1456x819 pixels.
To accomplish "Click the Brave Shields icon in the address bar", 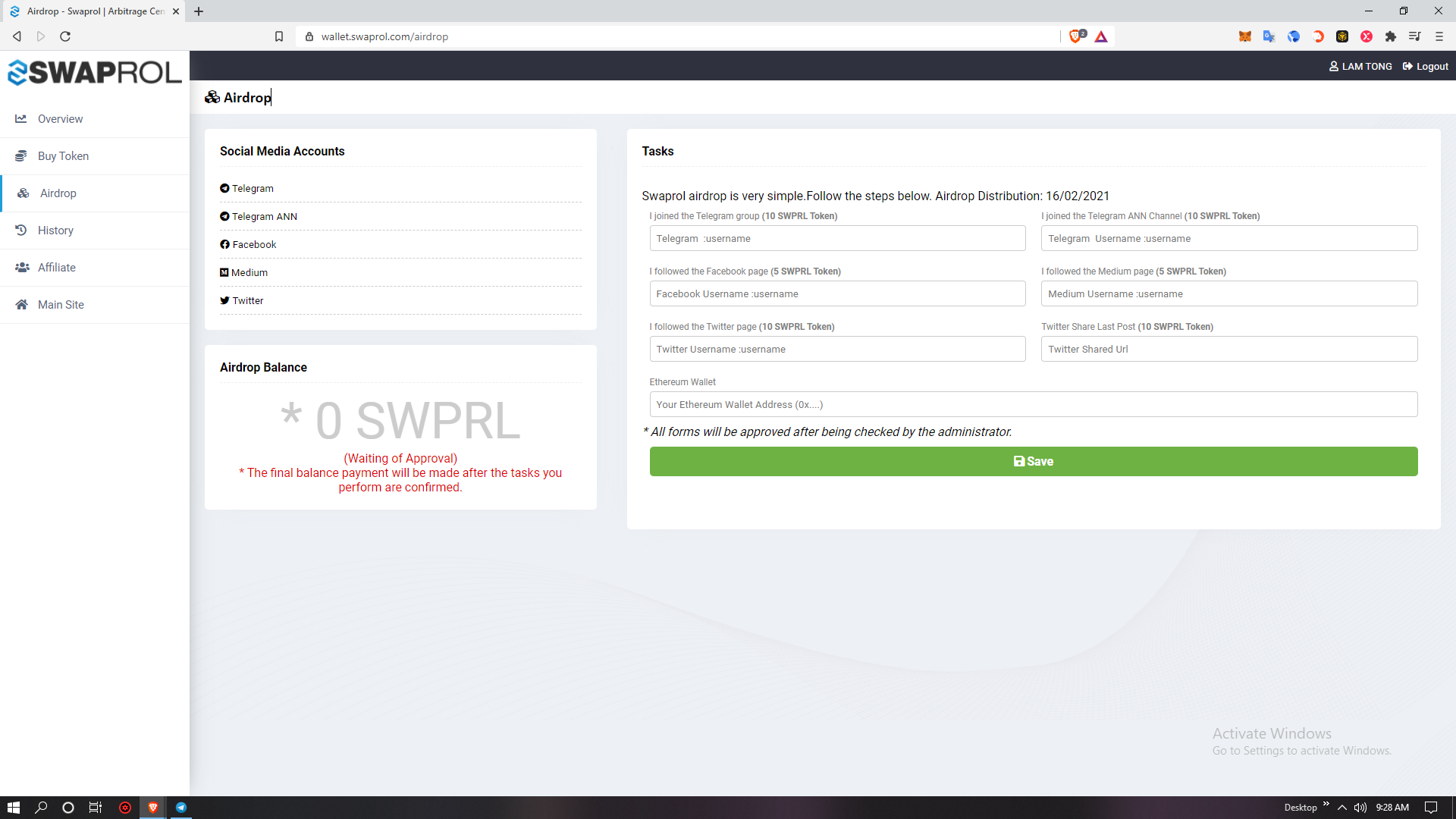I will (x=1075, y=36).
